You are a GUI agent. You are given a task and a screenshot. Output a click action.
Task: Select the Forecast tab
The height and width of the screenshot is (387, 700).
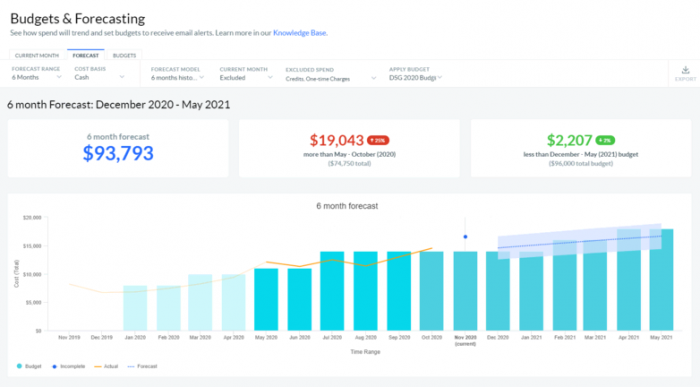coord(85,55)
